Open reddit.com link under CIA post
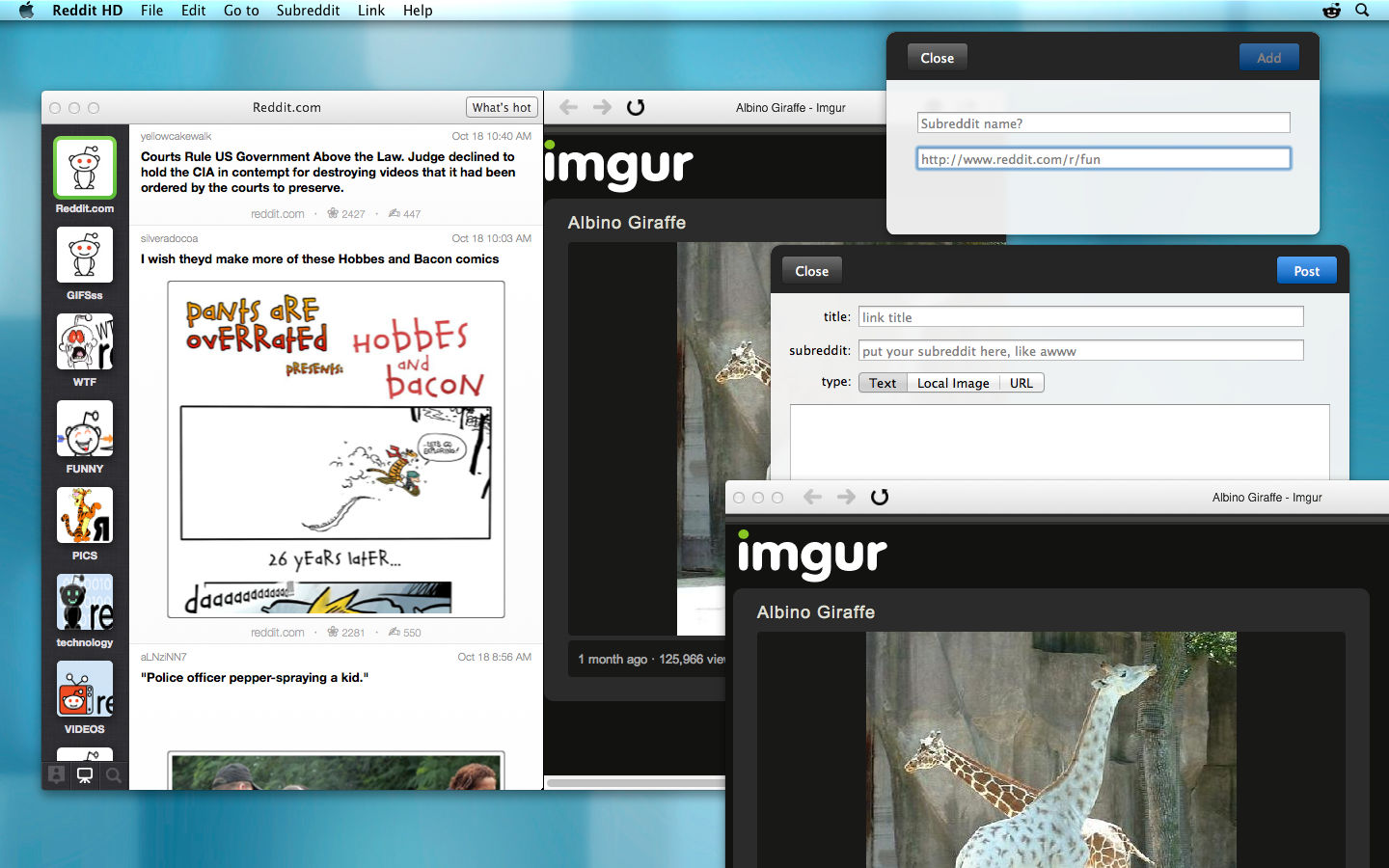This screenshot has width=1389, height=868. coord(278,214)
